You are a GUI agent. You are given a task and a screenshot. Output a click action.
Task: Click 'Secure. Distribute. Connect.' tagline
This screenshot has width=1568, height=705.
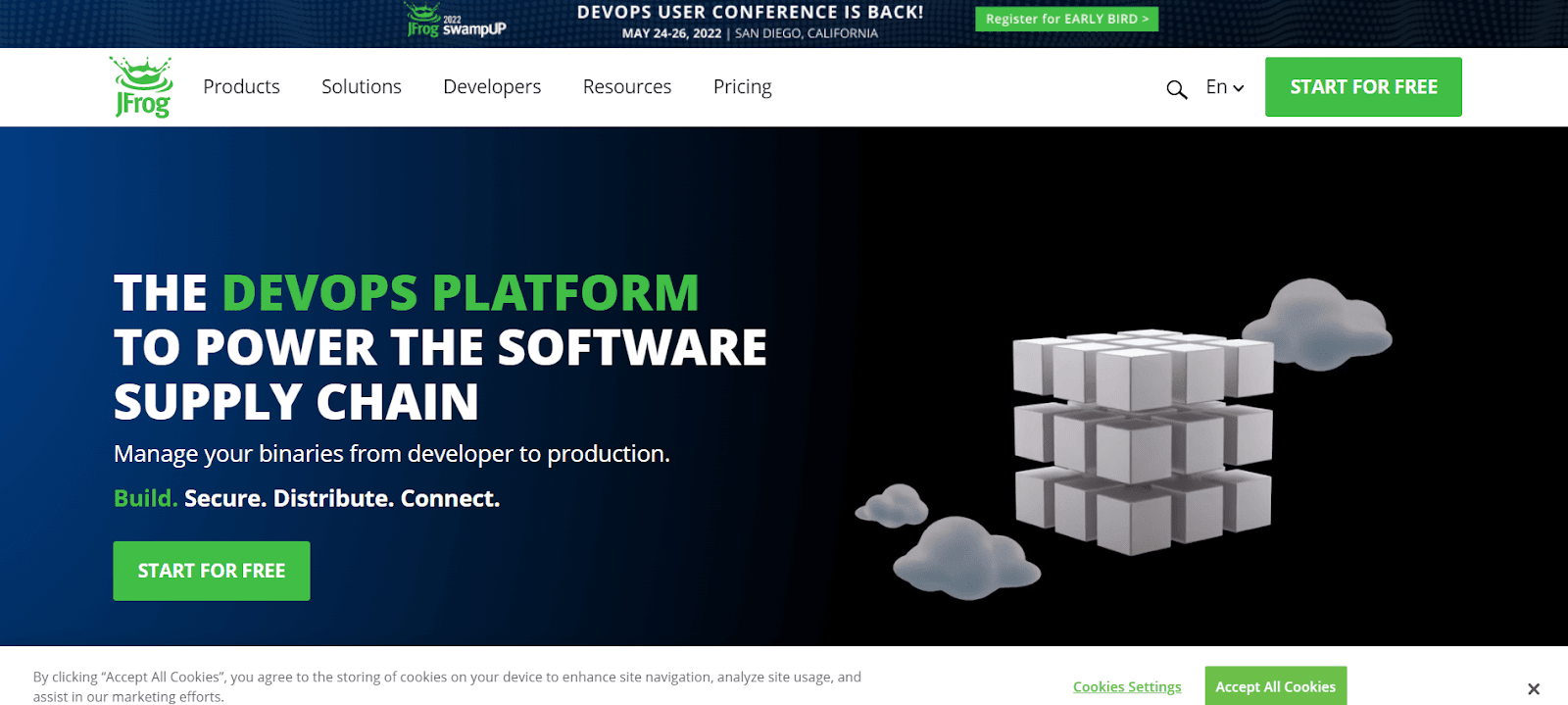coord(342,498)
